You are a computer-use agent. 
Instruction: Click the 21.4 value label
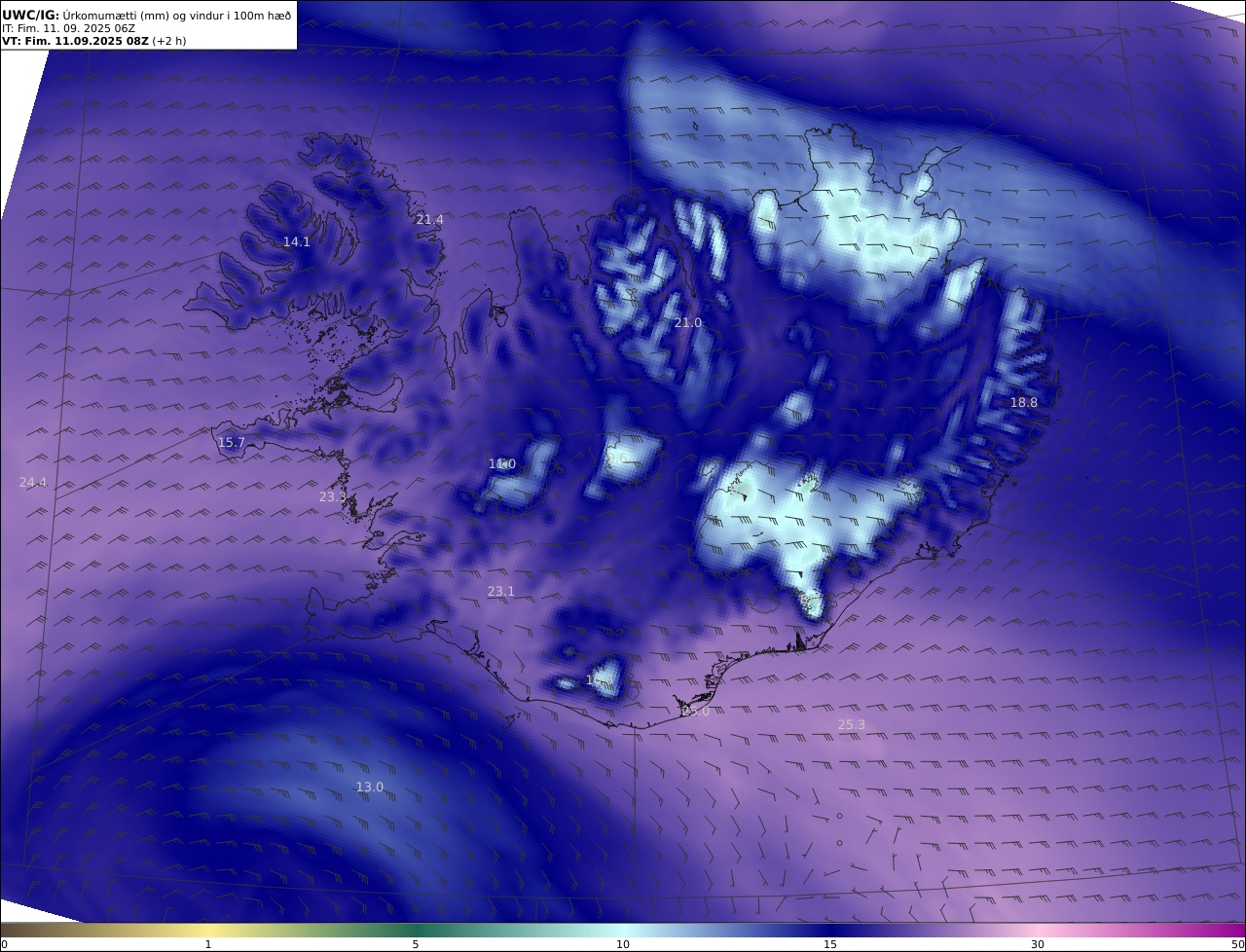[x=429, y=219]
